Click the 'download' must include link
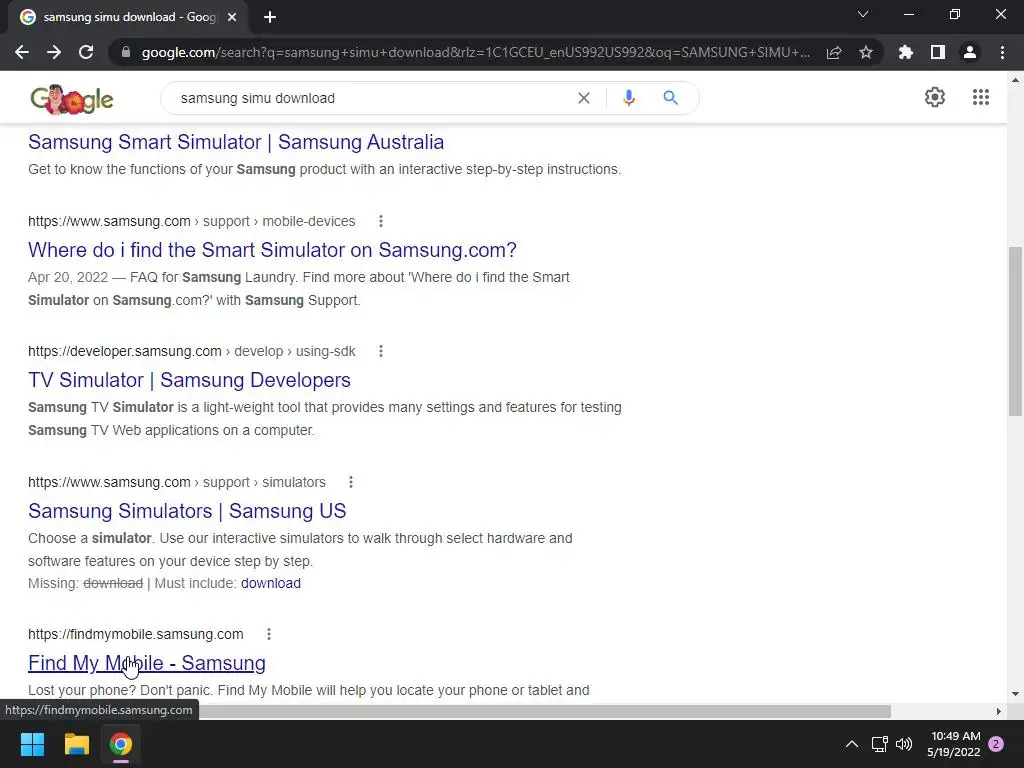Viewport: 1024px width, 768px height. click(270, 583)
